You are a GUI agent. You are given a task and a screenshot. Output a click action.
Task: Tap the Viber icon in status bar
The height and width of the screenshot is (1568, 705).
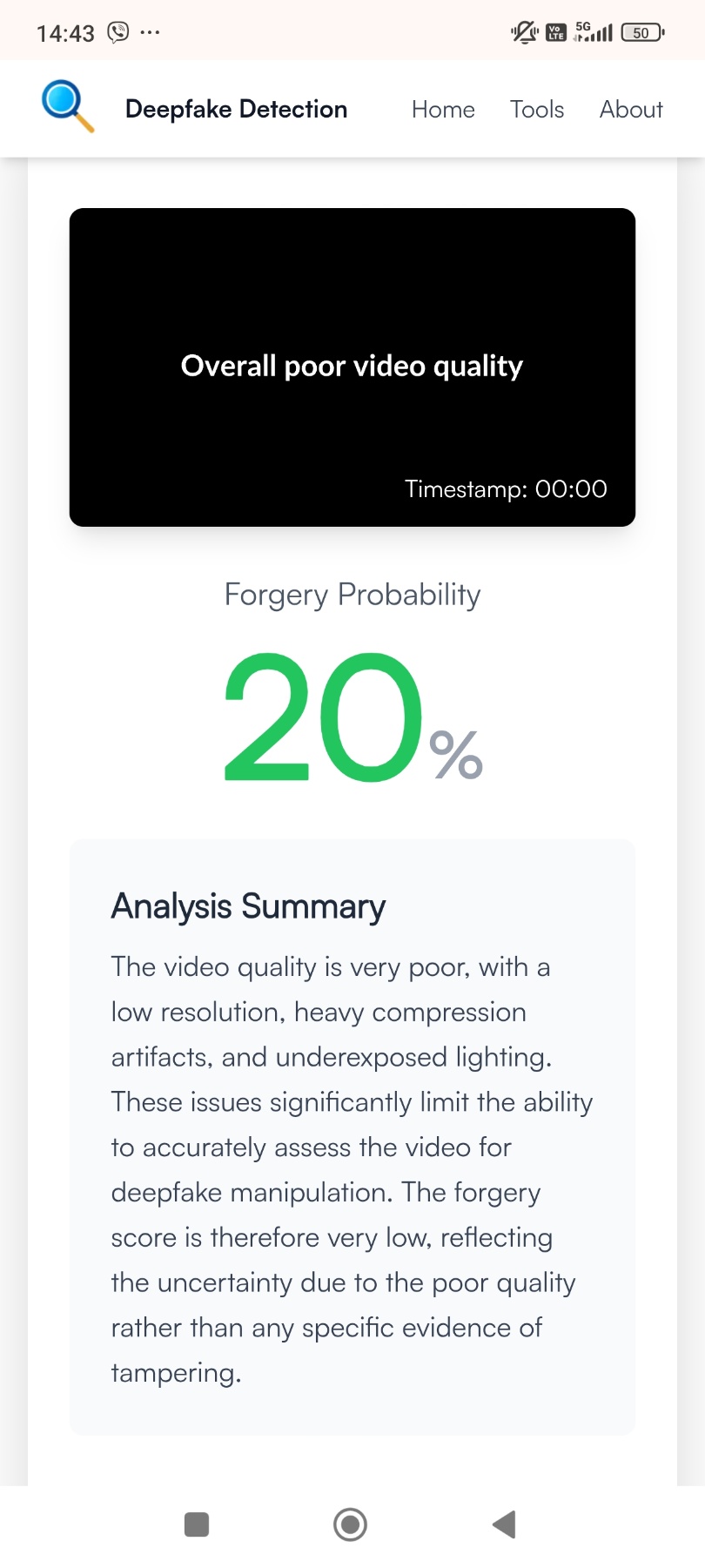(x=117, y=32)
